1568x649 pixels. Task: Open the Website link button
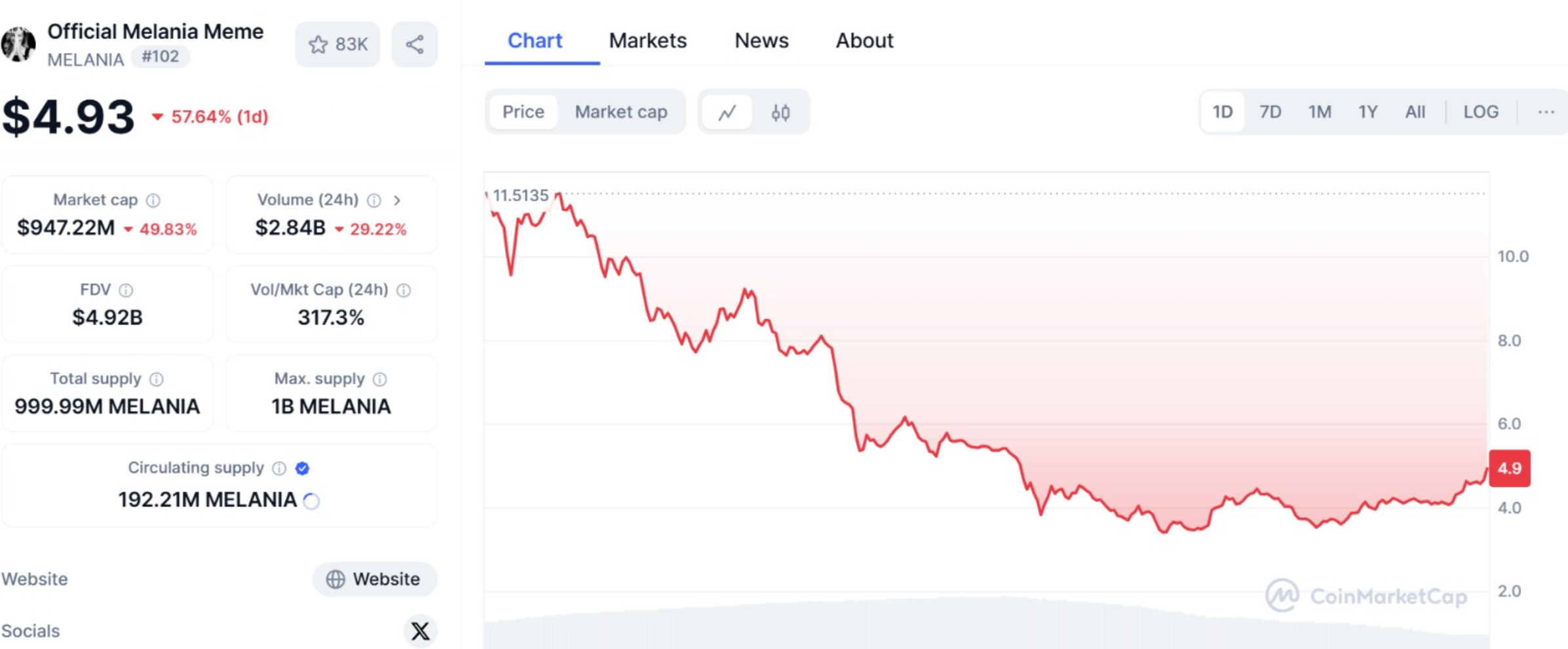tap(374, 579)
